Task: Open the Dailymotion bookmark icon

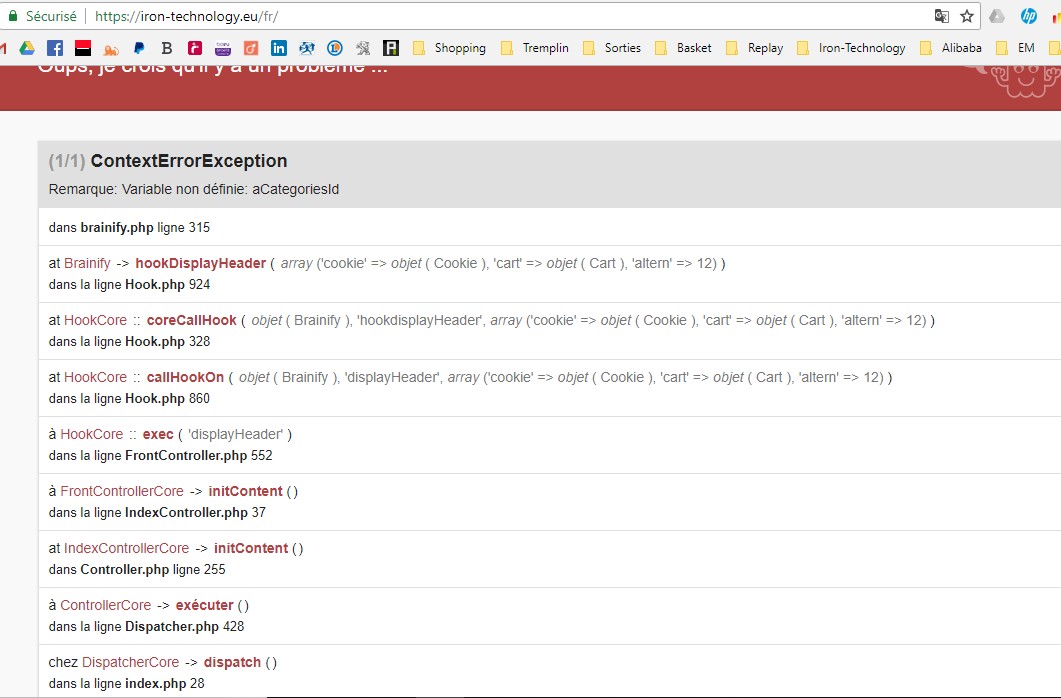Action: 249,47
